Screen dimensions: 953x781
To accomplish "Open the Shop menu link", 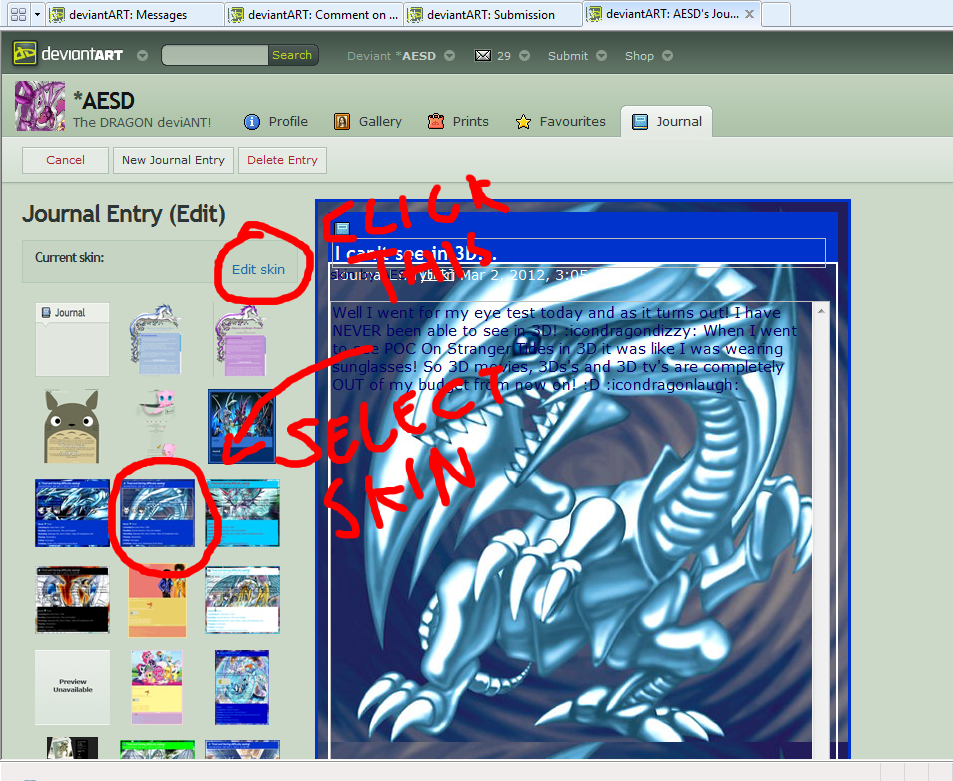I will click(639, 56).
